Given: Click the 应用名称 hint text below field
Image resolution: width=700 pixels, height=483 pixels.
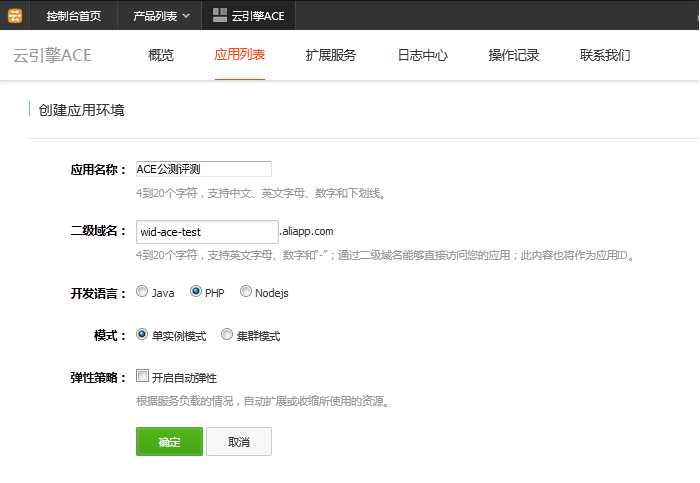Looking at the screenshot, I should 261,193.
